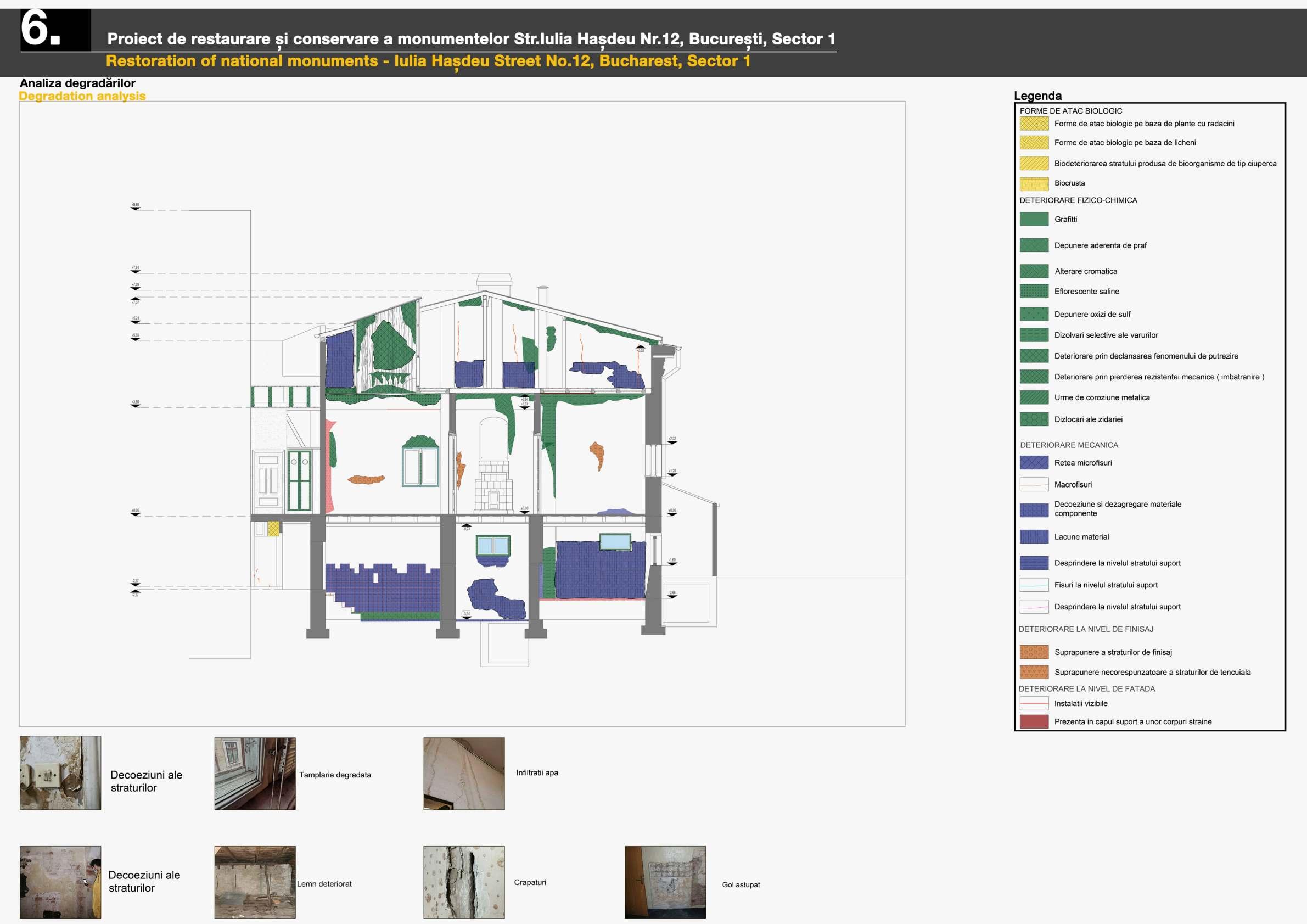Open the Crapaturi crack photo thumbnail
Image resolution: width=1307 pixels, height=924 pixels.
463,881
